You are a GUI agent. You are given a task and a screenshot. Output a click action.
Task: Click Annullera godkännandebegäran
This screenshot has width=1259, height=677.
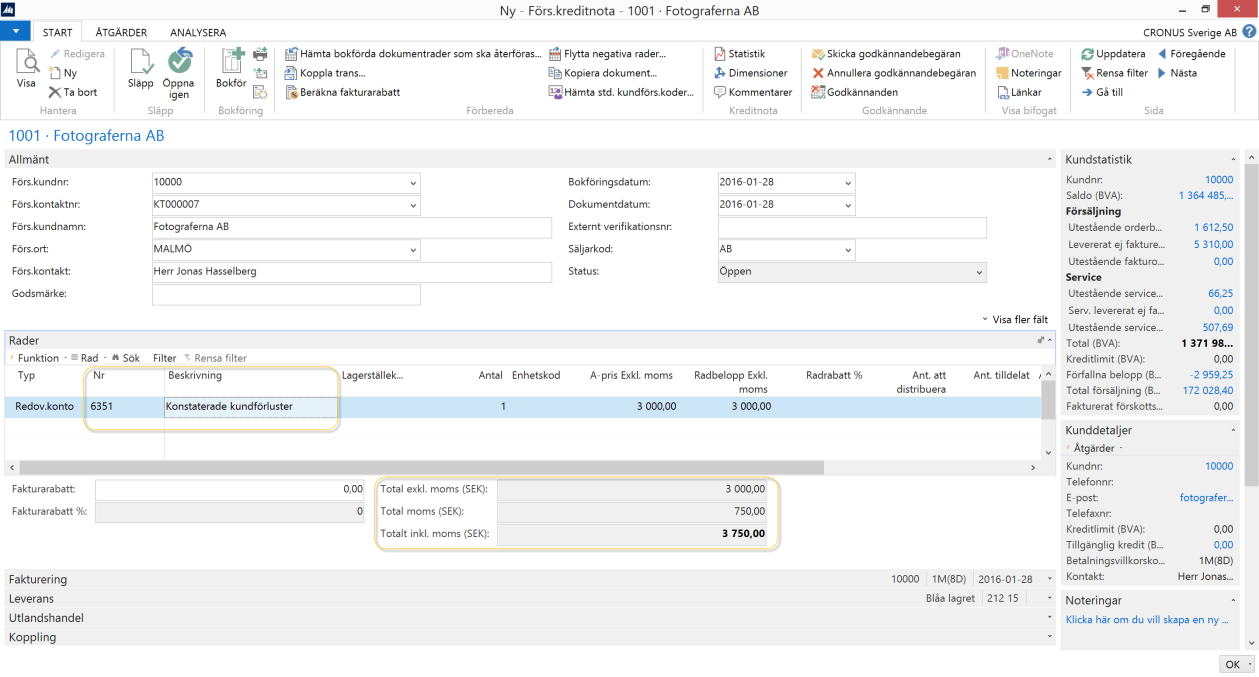pyautogui.click(x=894, y=73)
